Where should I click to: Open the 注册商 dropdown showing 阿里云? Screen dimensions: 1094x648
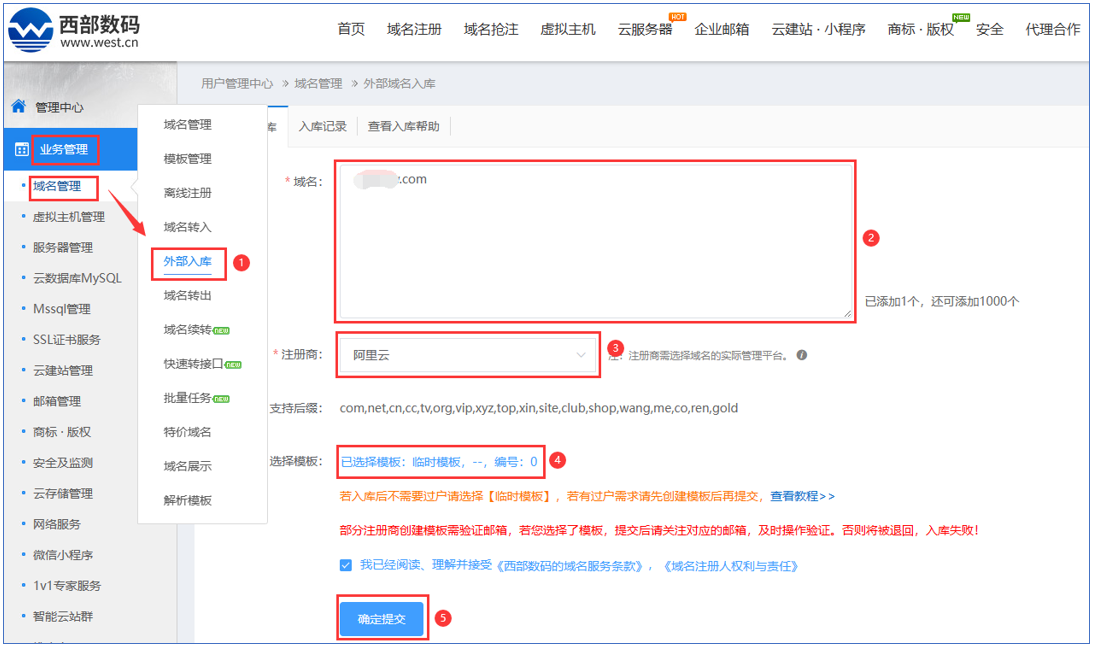468,355
